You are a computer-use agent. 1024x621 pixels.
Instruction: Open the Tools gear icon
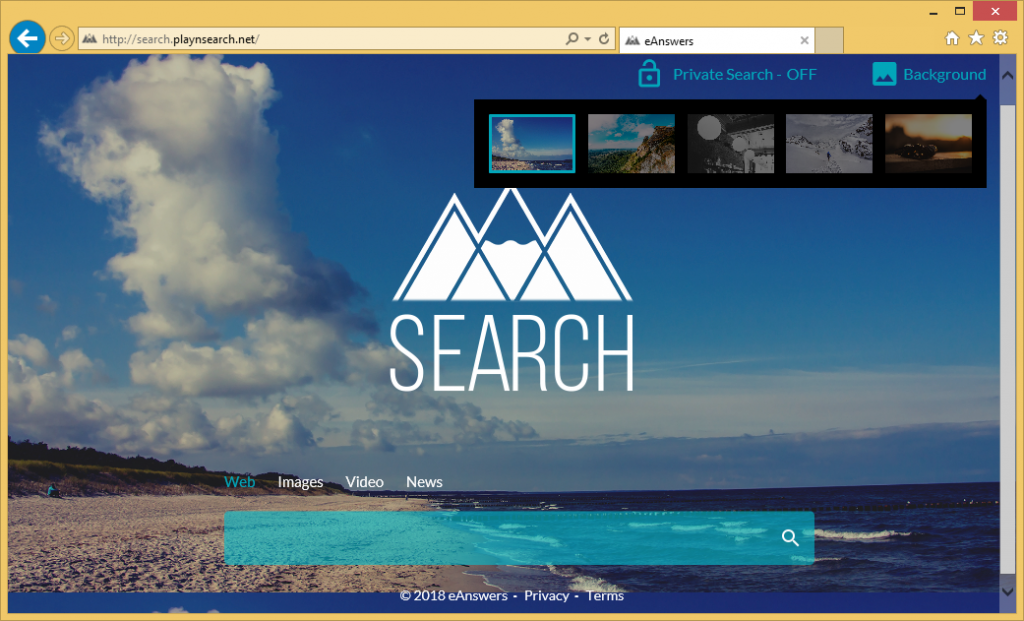click(1000, 38)
